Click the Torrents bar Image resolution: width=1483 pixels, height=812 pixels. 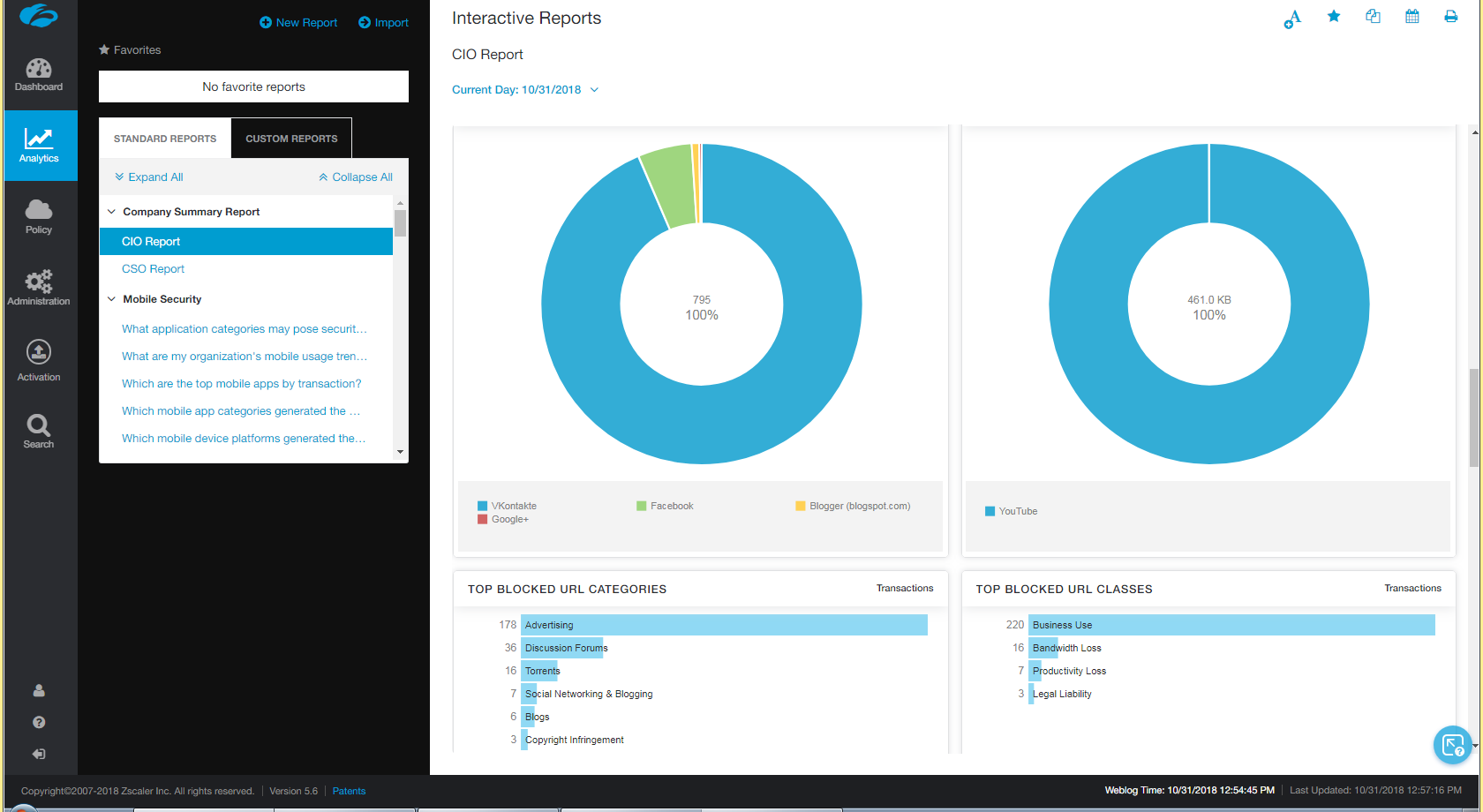click(538, 671)
